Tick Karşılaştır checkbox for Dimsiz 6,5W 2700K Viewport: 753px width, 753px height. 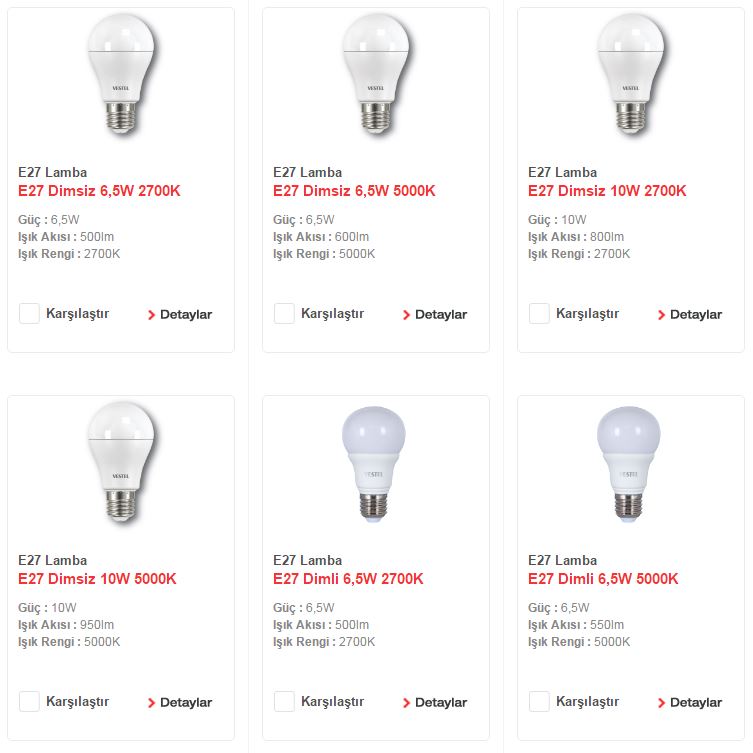tap(29, 314)
